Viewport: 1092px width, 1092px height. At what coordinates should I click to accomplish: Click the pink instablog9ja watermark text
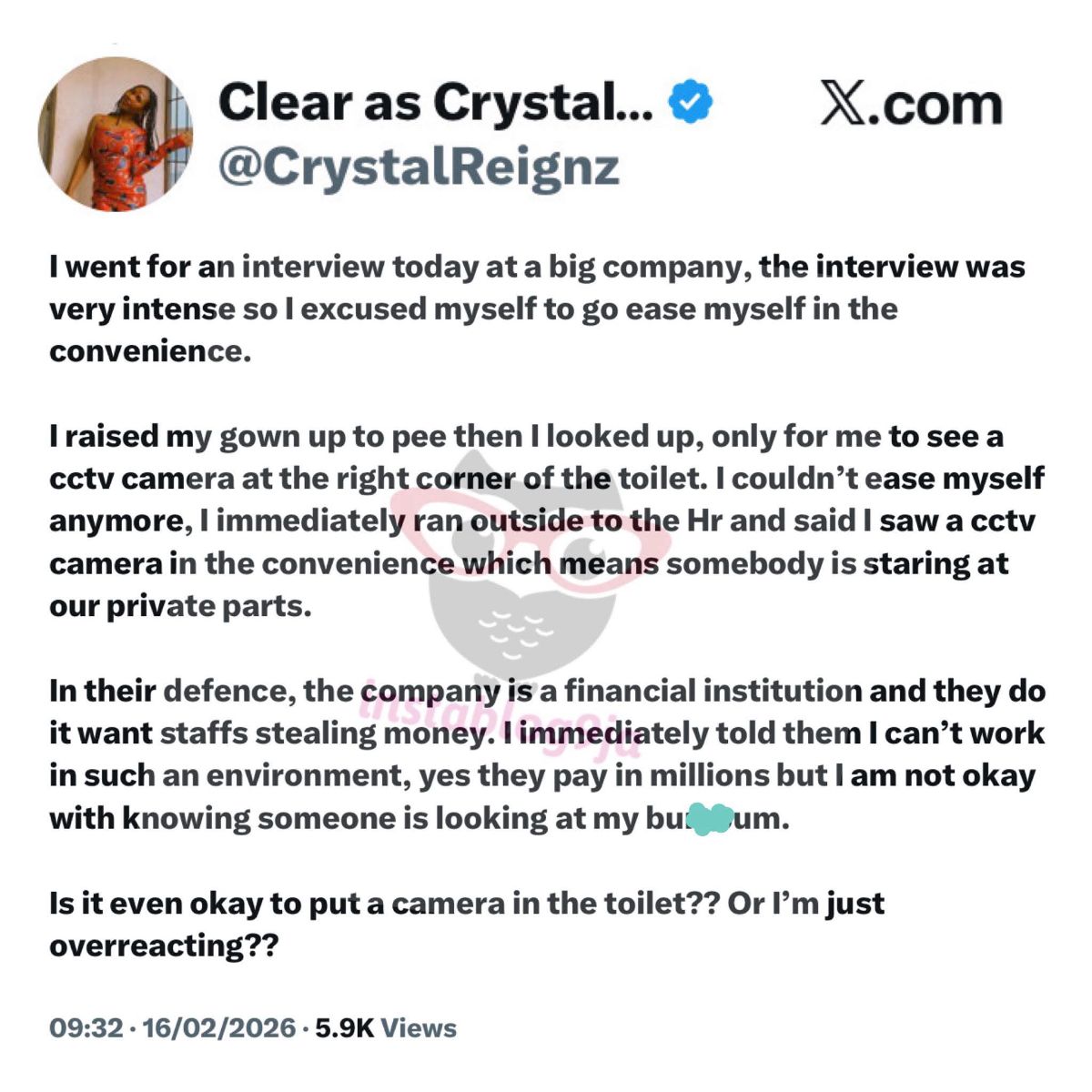(x=510, y=721)
